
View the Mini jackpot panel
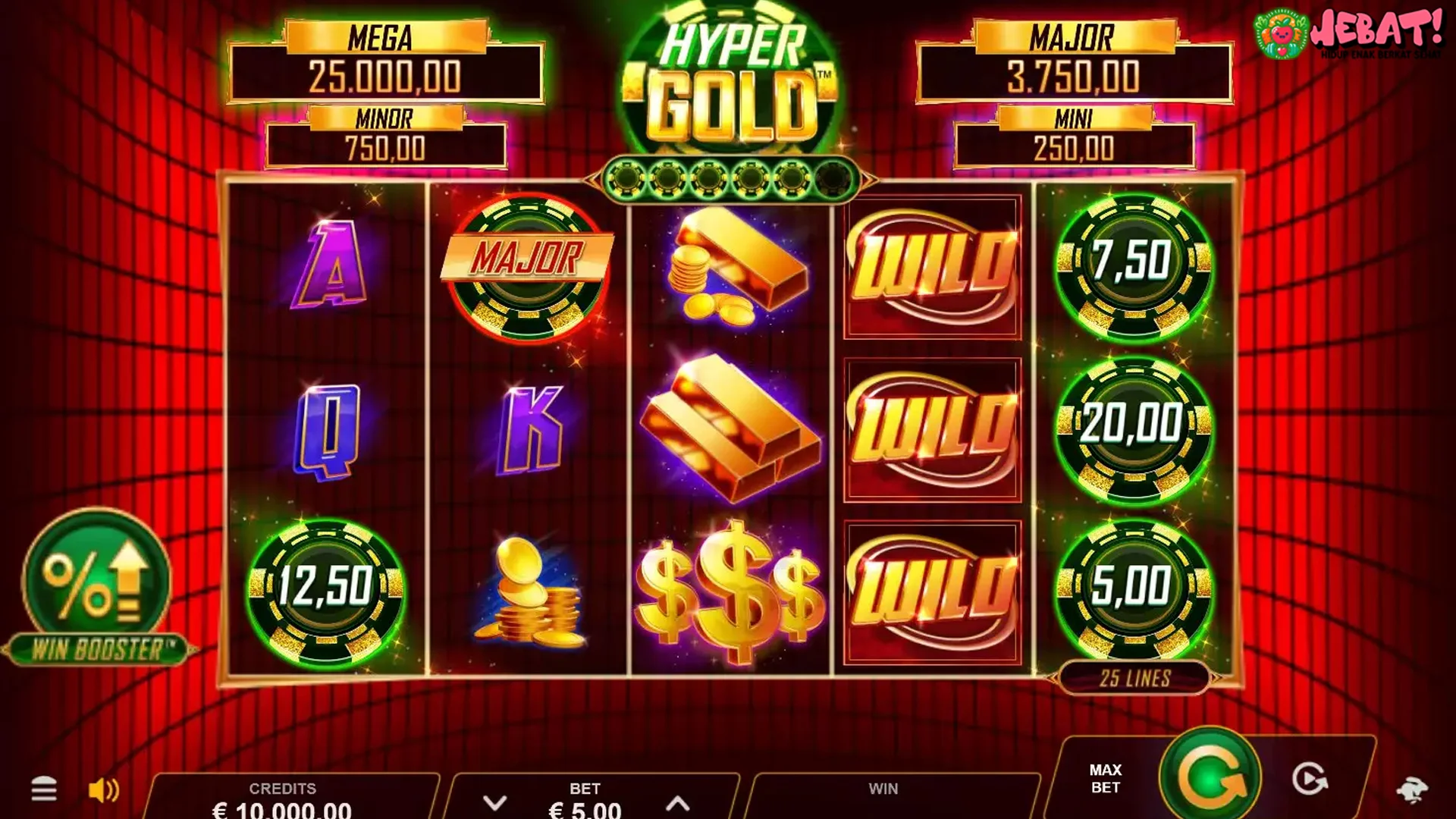click(x=1074, y=137)
